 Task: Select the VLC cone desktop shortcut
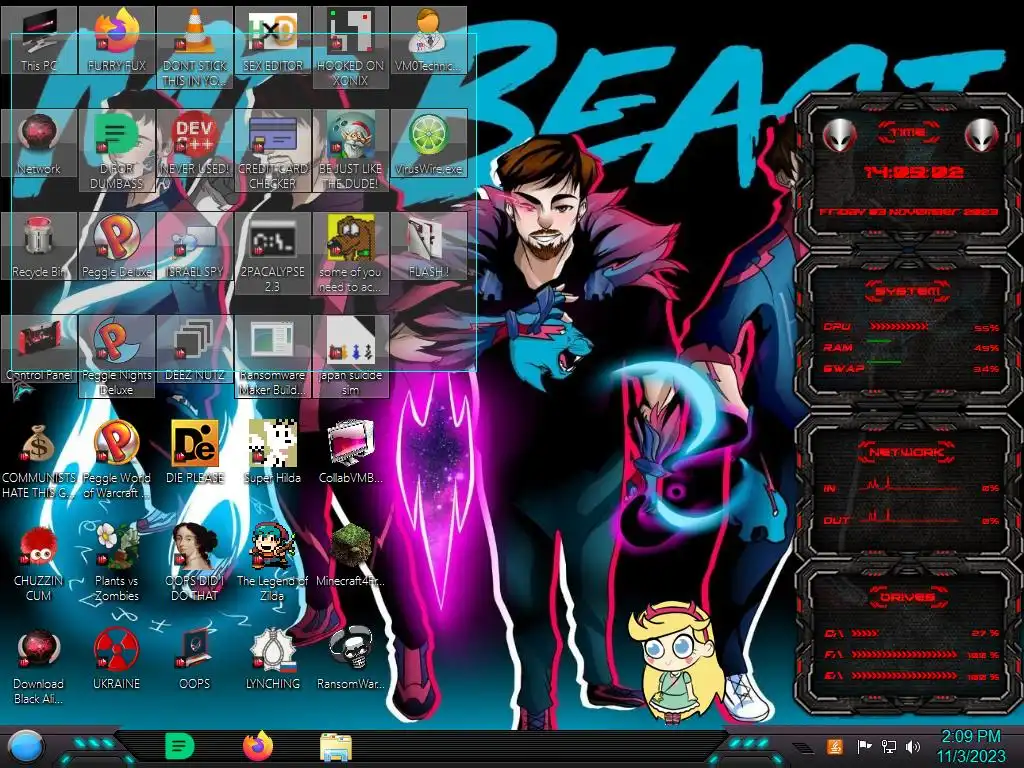point(195,48)
